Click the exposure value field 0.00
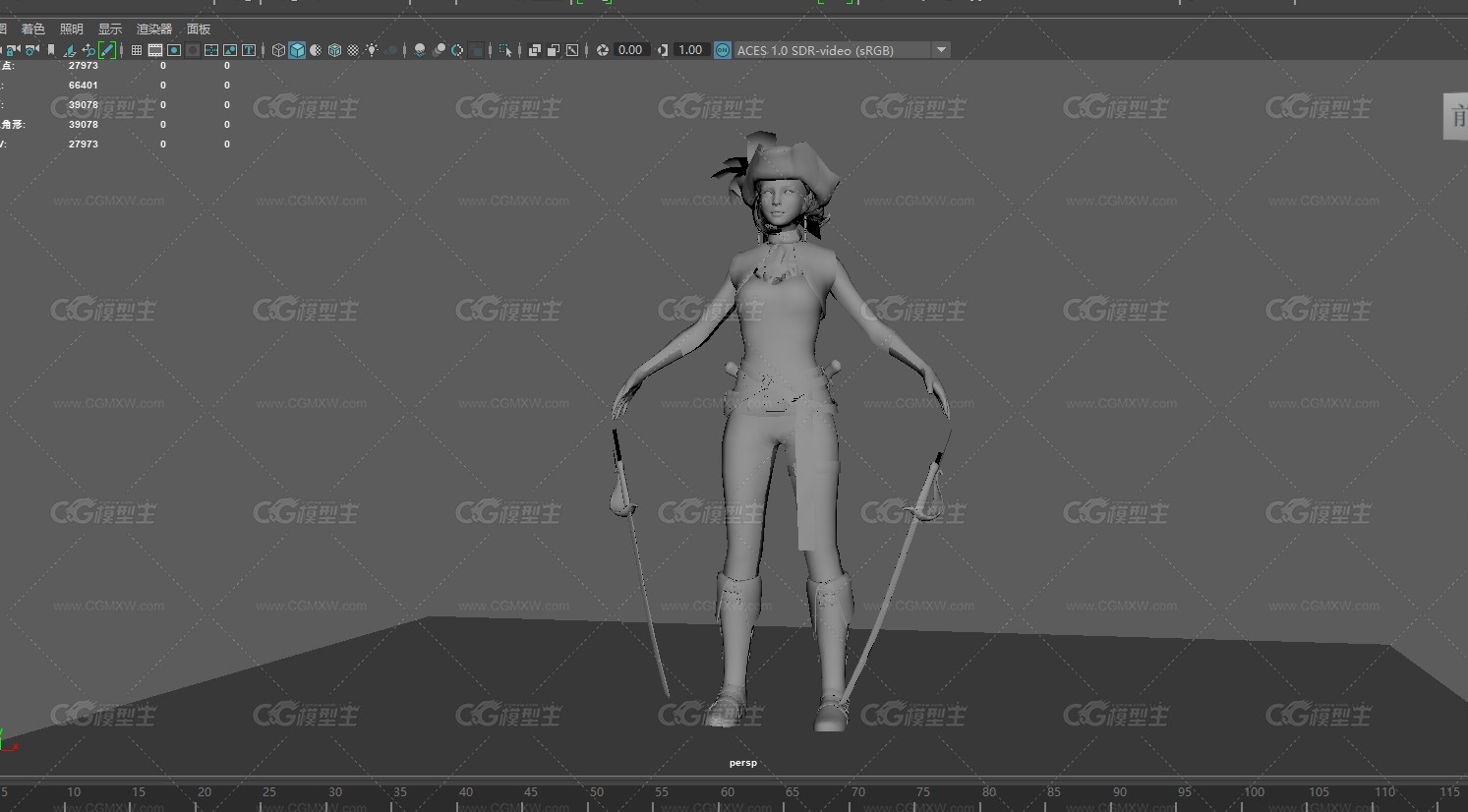The height and width of the screenshot is (812, 1468). point(631,50)
